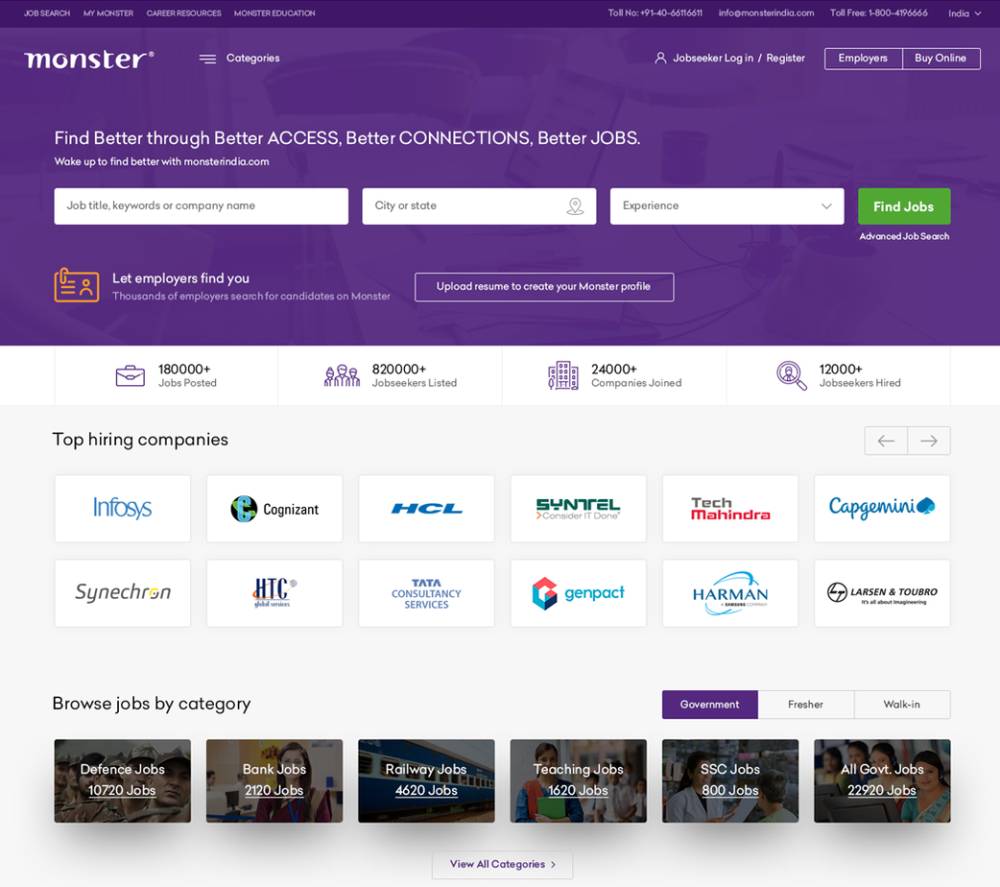The image size is (1000, 887).
Task: Open the Synechron company logo tile
Action: tap(122, 593)
